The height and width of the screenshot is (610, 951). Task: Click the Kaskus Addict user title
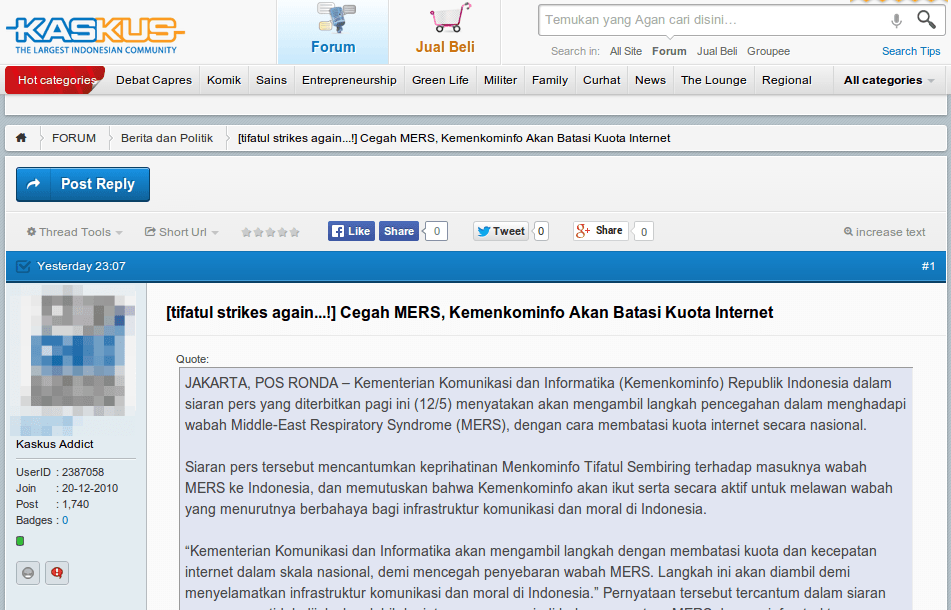[x=55, y=444]
